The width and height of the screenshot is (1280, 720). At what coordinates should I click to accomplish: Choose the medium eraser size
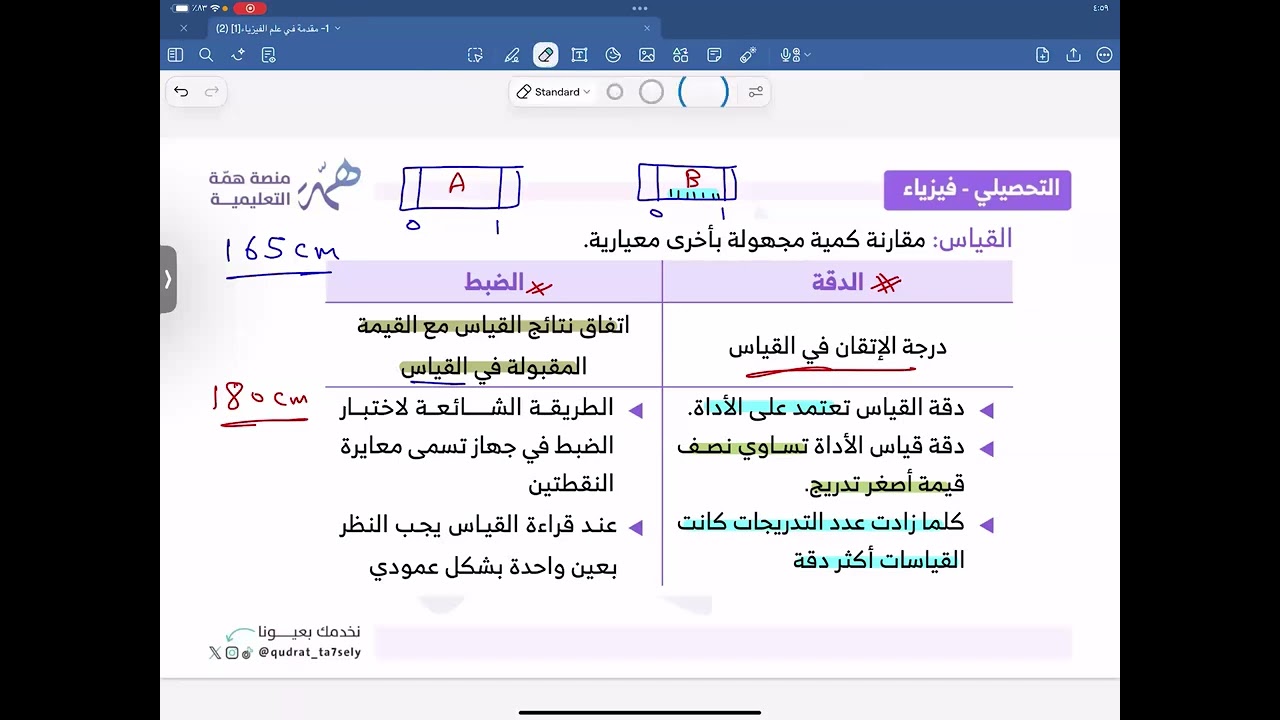click(651, 92)
